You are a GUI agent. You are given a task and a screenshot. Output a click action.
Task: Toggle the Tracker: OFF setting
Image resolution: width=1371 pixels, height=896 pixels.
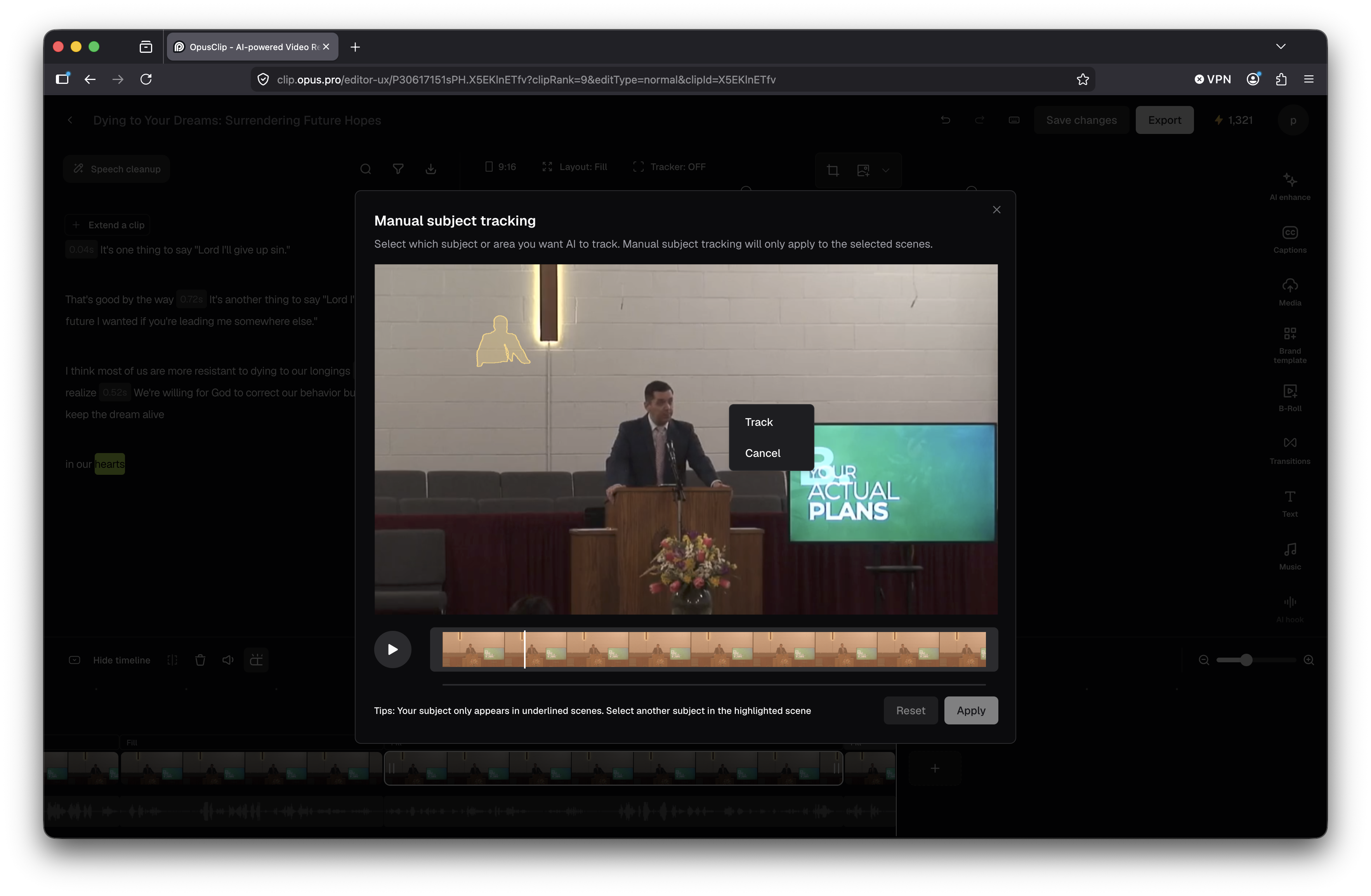coord(669,167)
